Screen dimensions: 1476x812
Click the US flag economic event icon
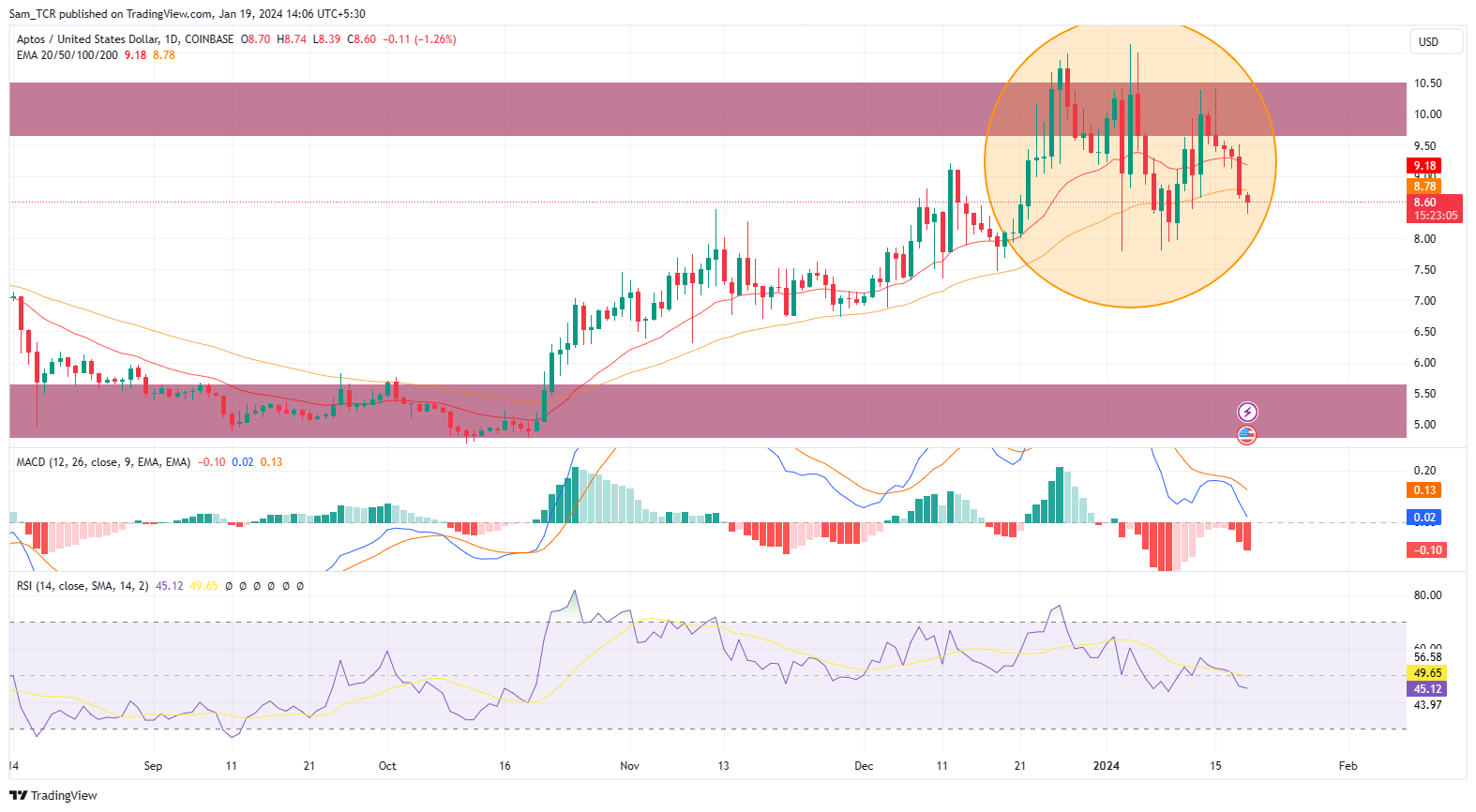tap(1247, 434)
